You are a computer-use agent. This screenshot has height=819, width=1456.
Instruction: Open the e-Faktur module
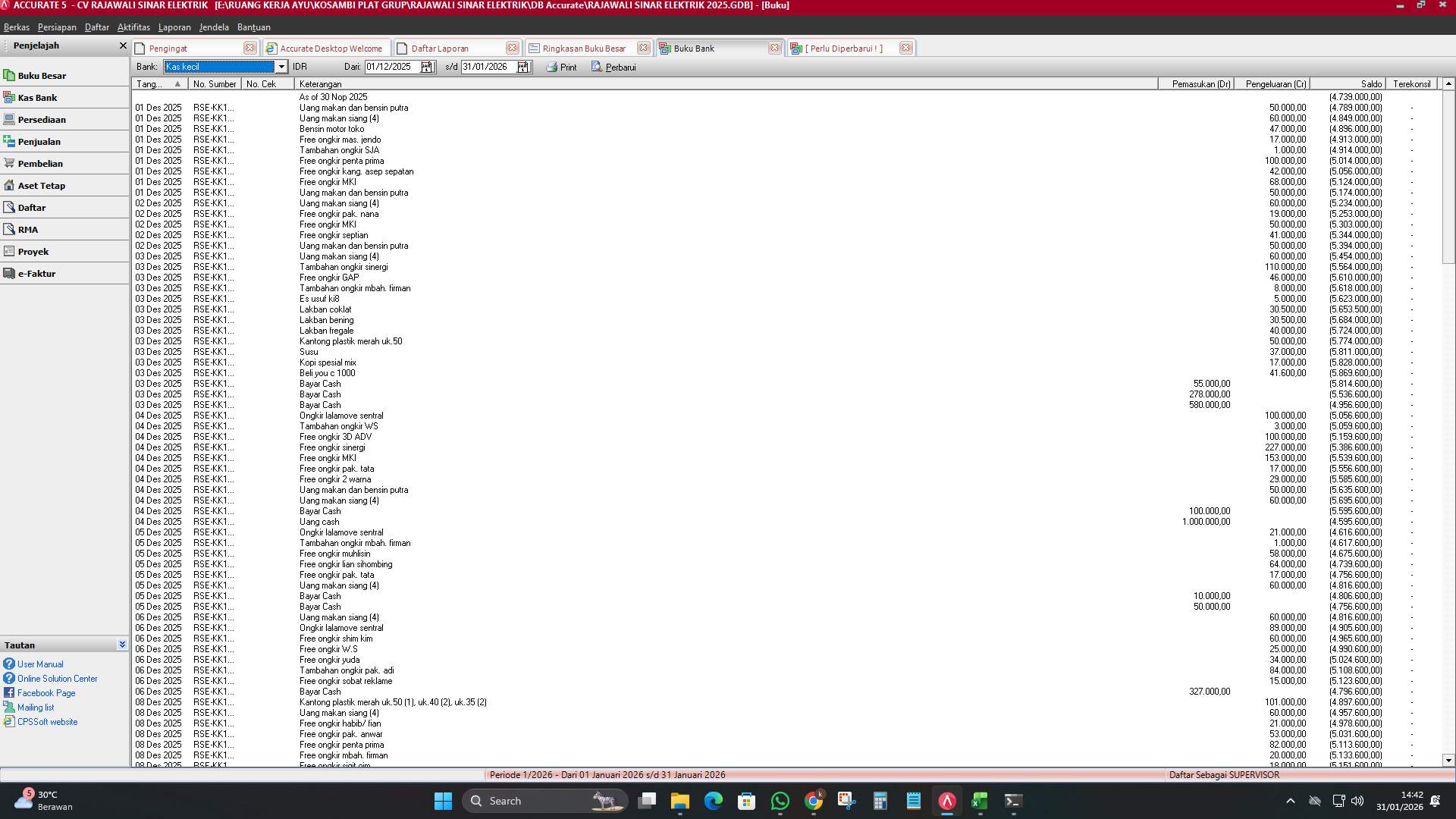[x=38, y=274]
